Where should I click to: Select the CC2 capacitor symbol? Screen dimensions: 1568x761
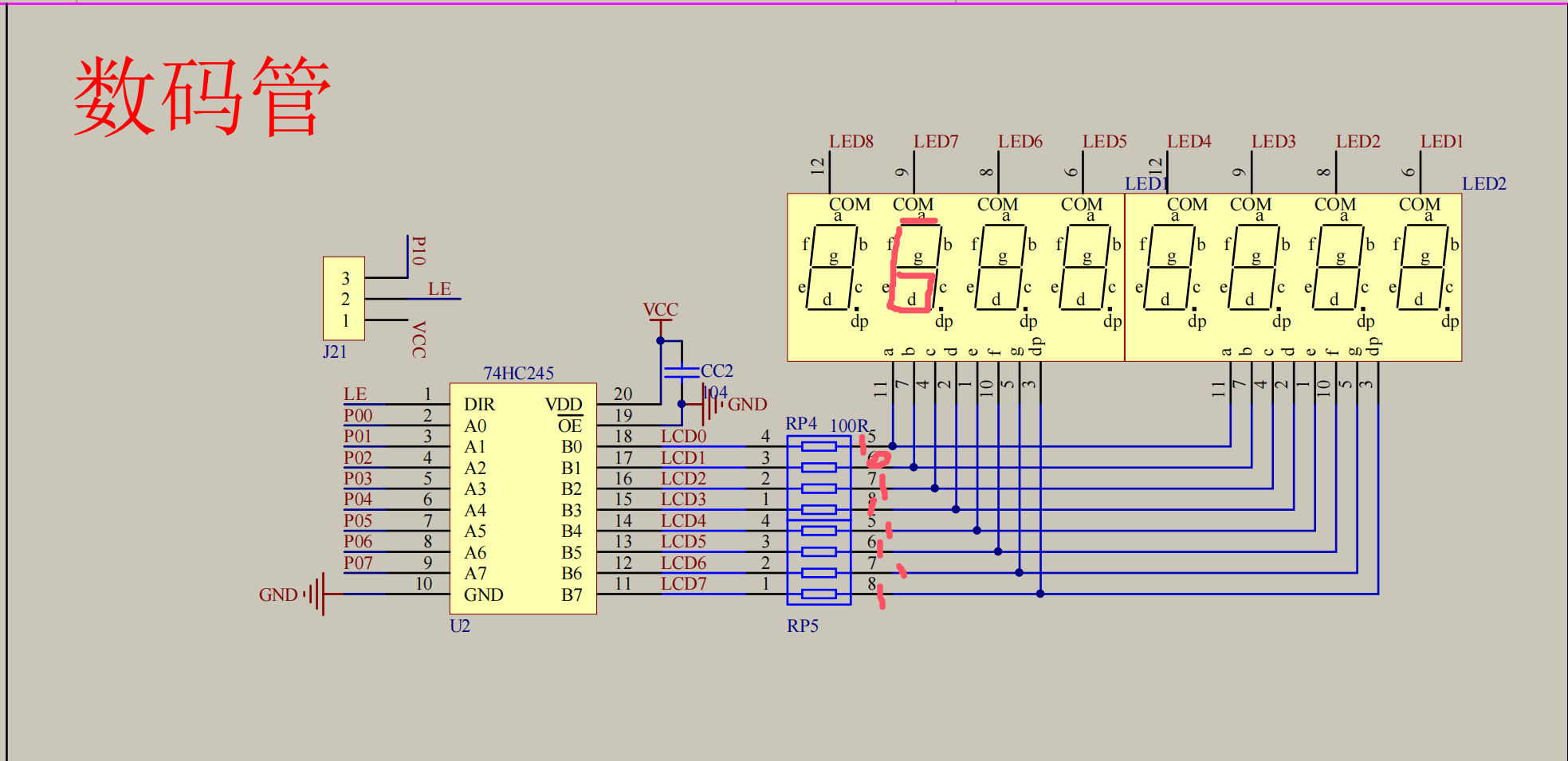click(x=682, y=371)
